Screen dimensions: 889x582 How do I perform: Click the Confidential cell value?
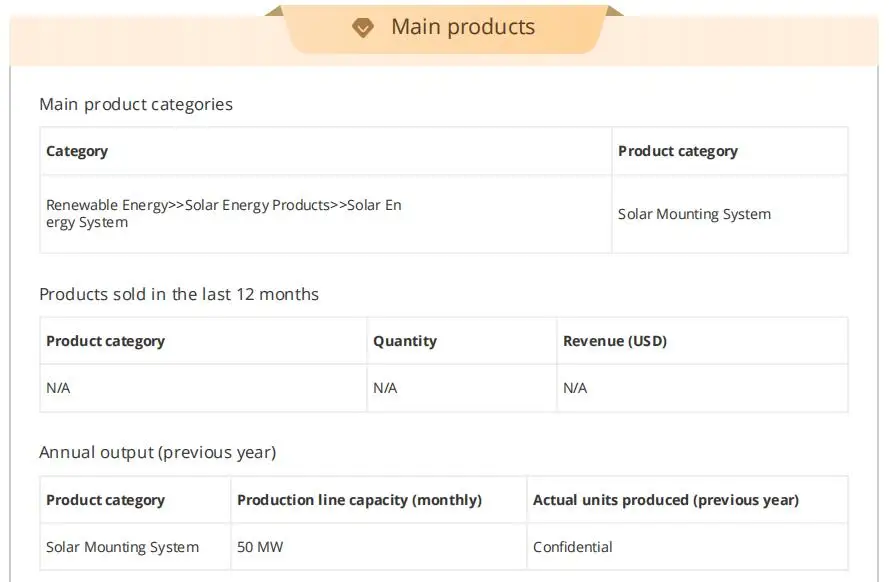tap(573, 547)
